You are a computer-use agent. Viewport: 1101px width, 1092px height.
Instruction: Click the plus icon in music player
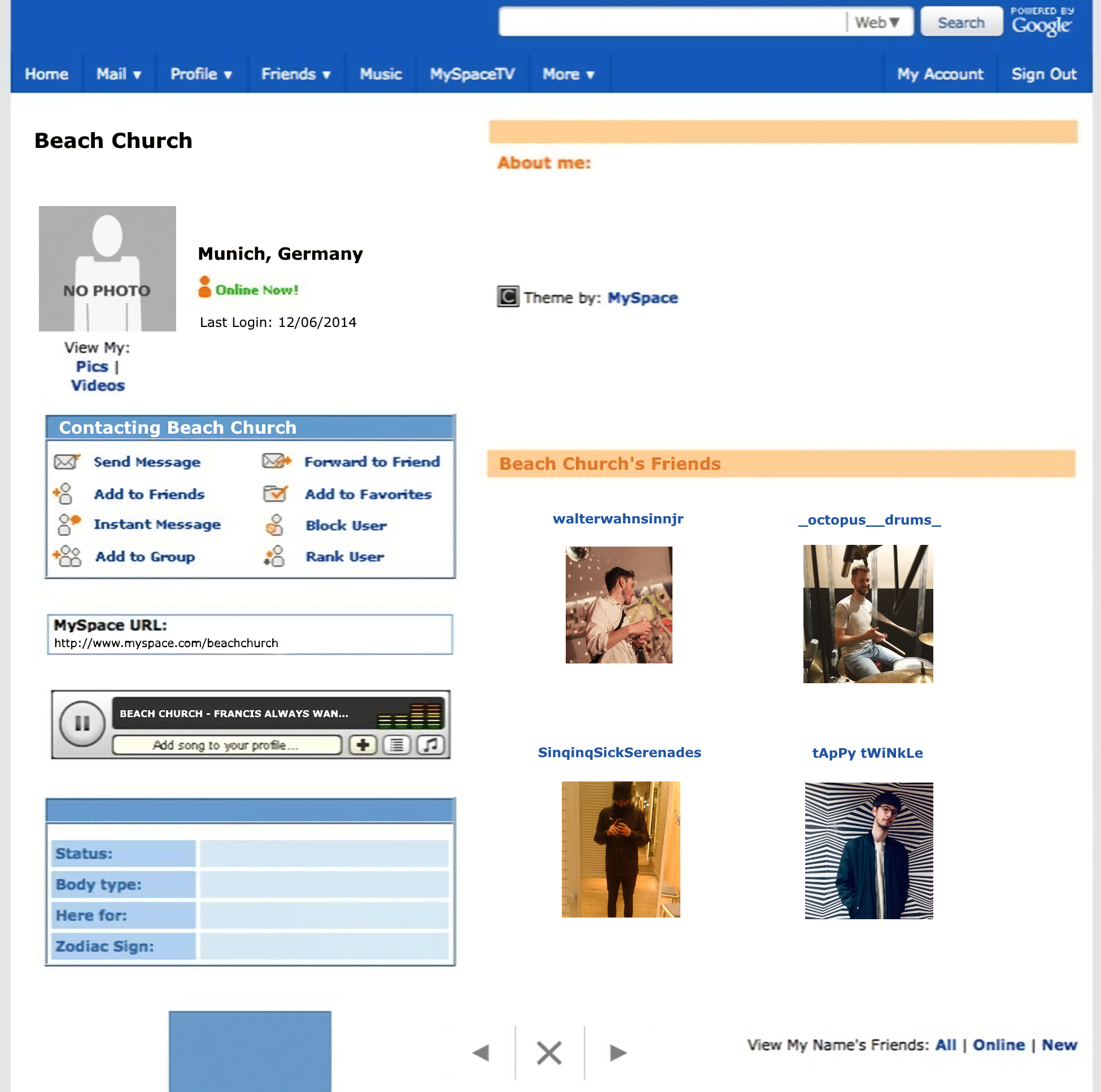click(x=362, y=744)
